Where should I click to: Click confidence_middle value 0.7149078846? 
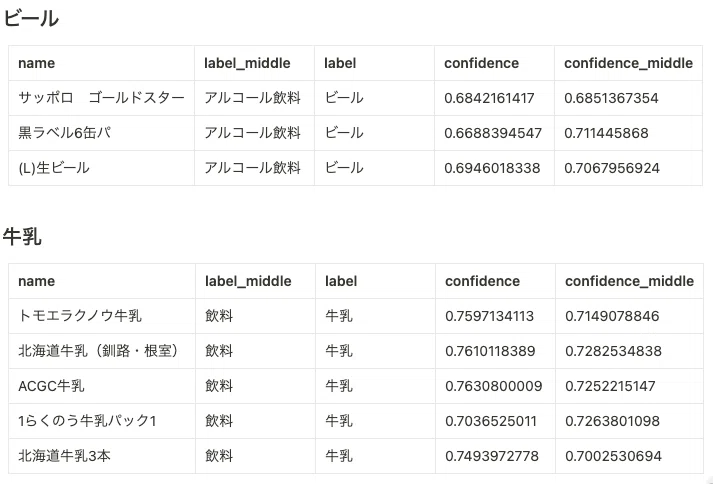(x=612, y=316)
